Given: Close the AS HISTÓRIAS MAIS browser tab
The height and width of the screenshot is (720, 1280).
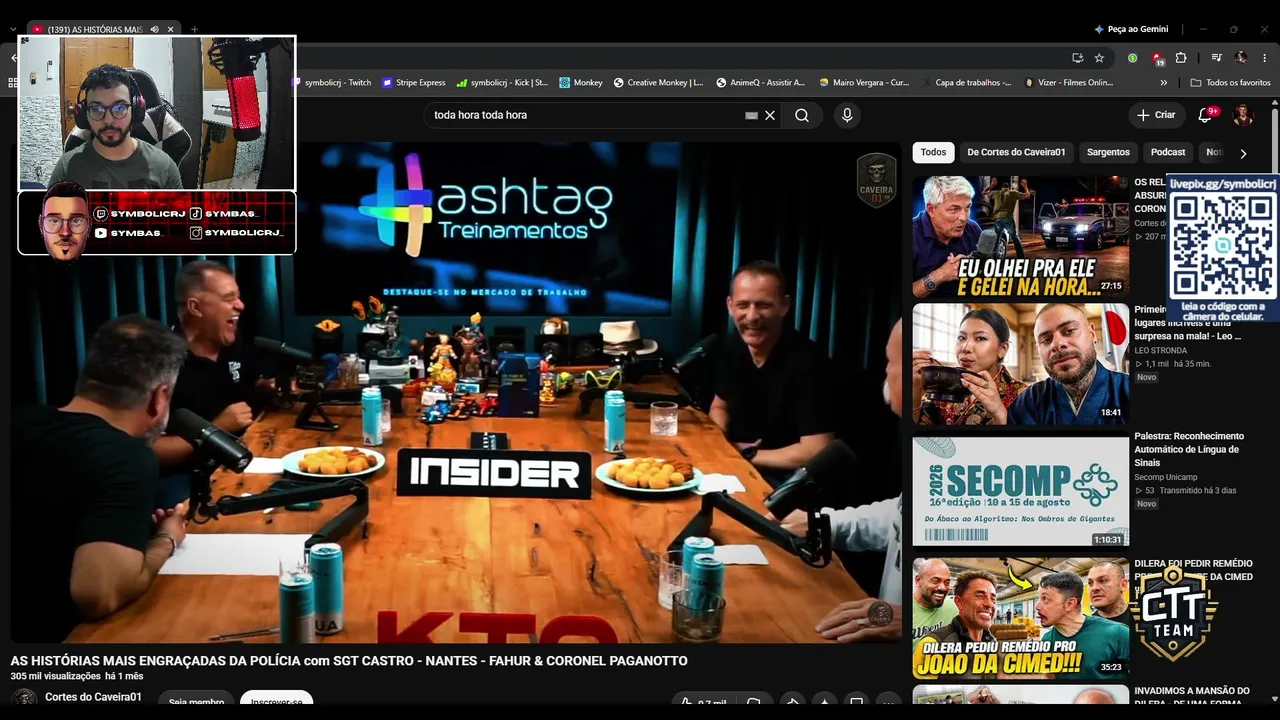Looking at the screenshot, I should (x=171, y=30).
